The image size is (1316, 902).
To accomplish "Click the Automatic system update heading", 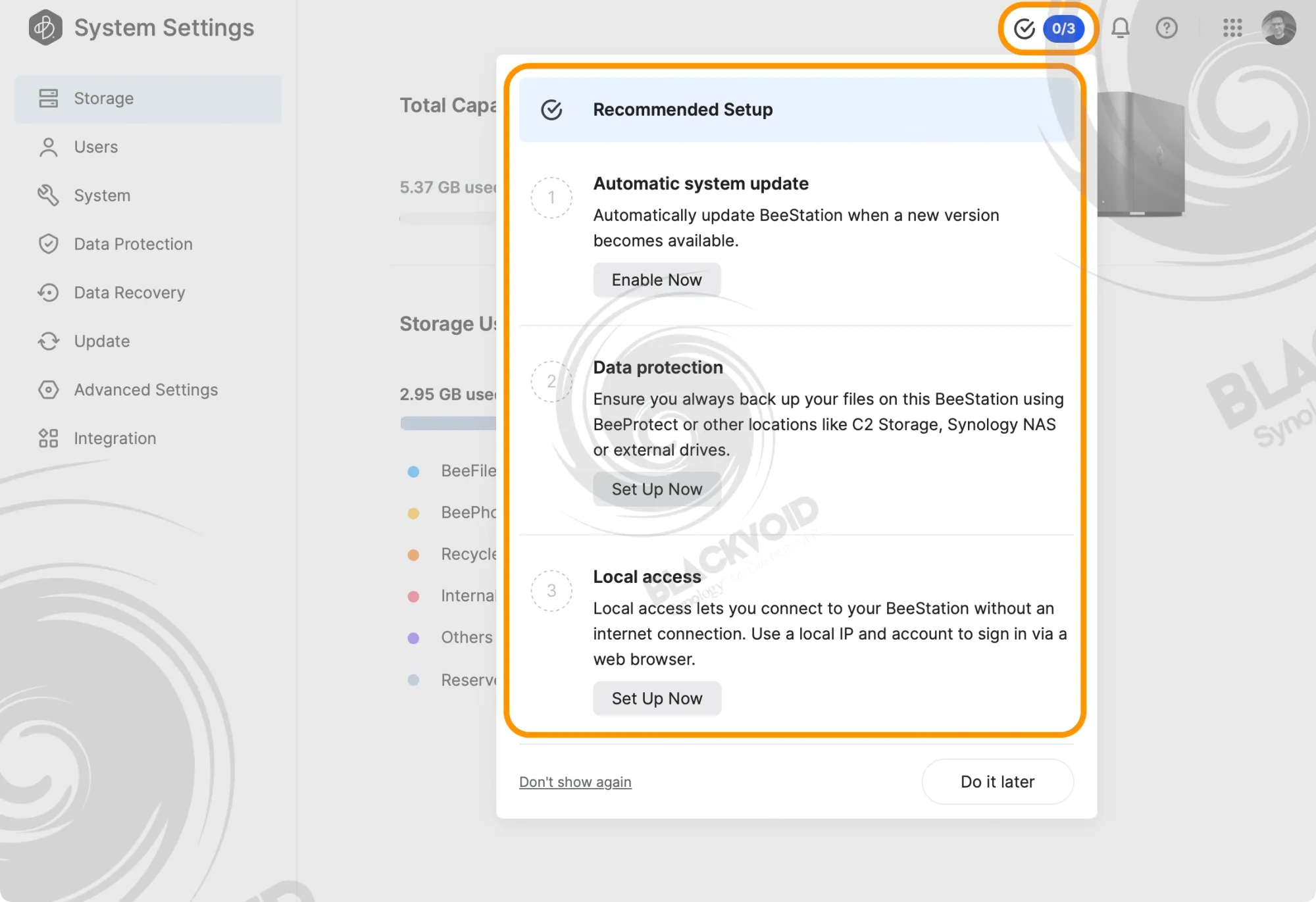I will [x=701, y=184].
